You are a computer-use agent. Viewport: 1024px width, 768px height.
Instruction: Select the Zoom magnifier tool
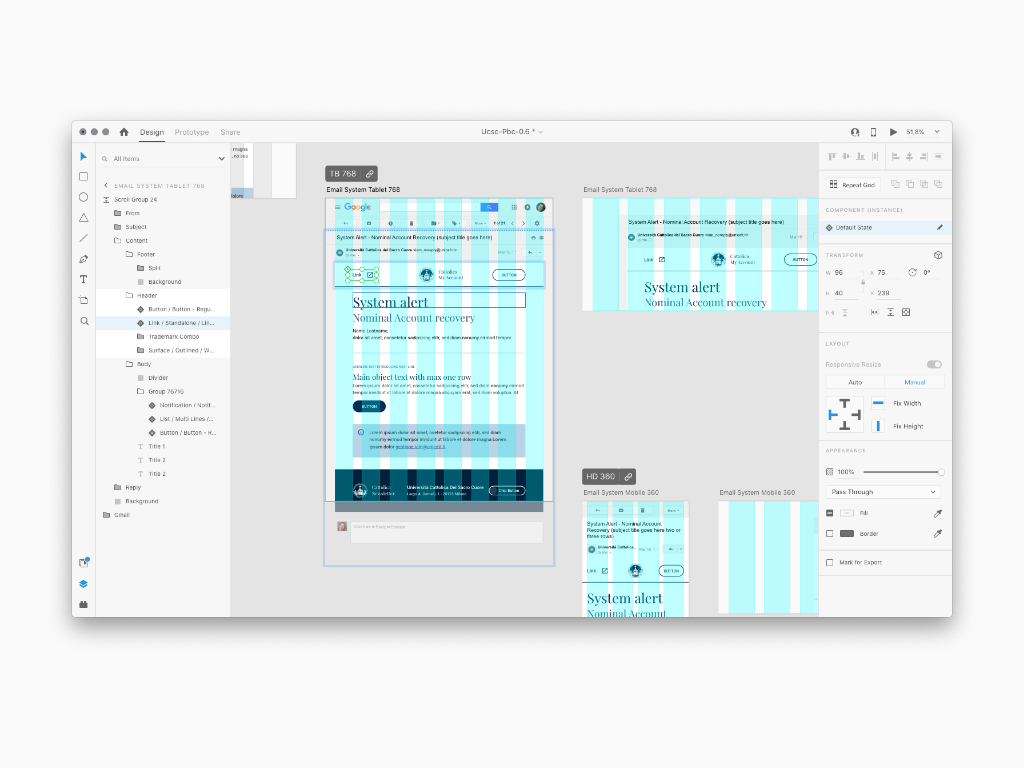click(84, 321)
